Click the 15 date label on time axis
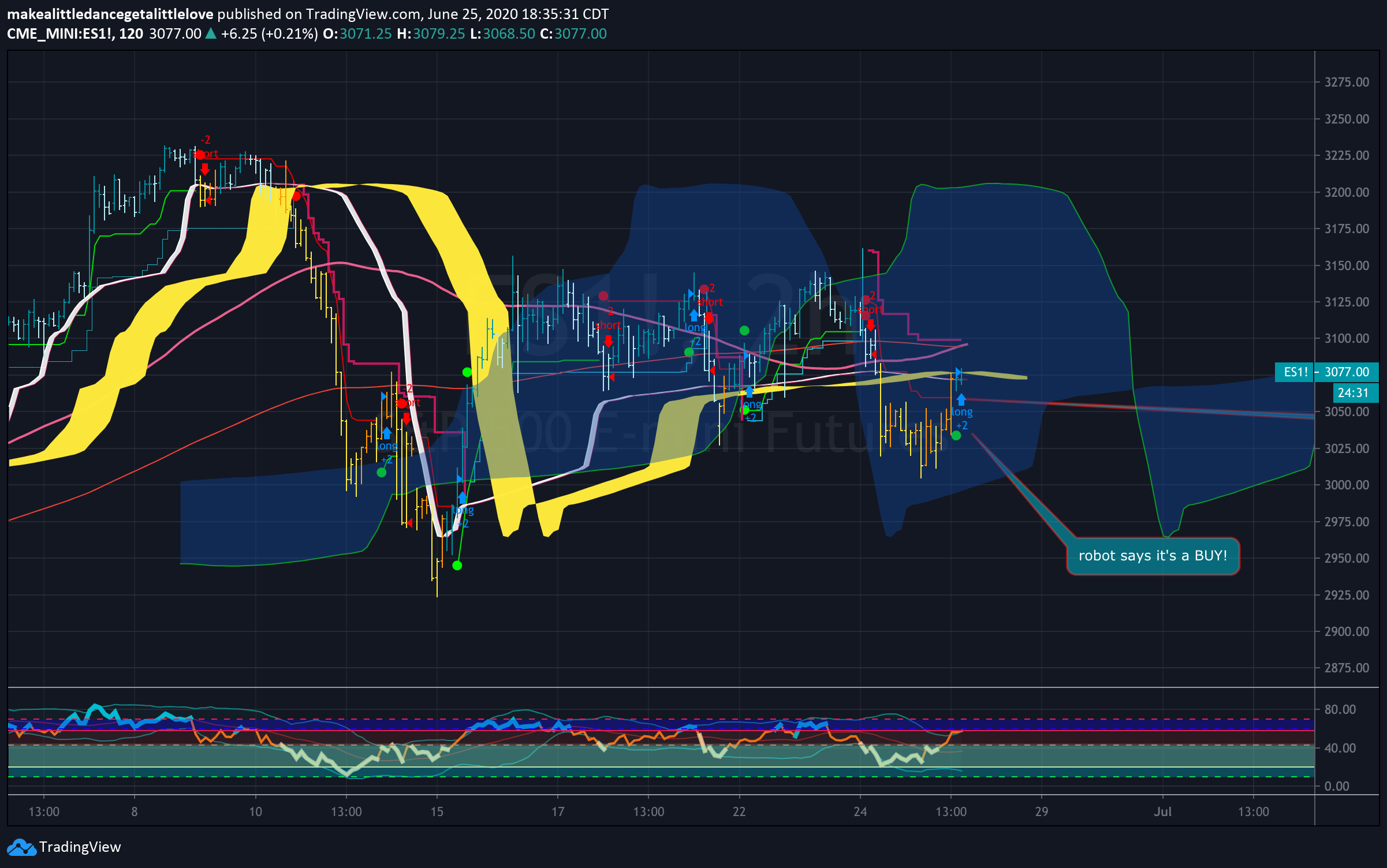 coord(437,811)
